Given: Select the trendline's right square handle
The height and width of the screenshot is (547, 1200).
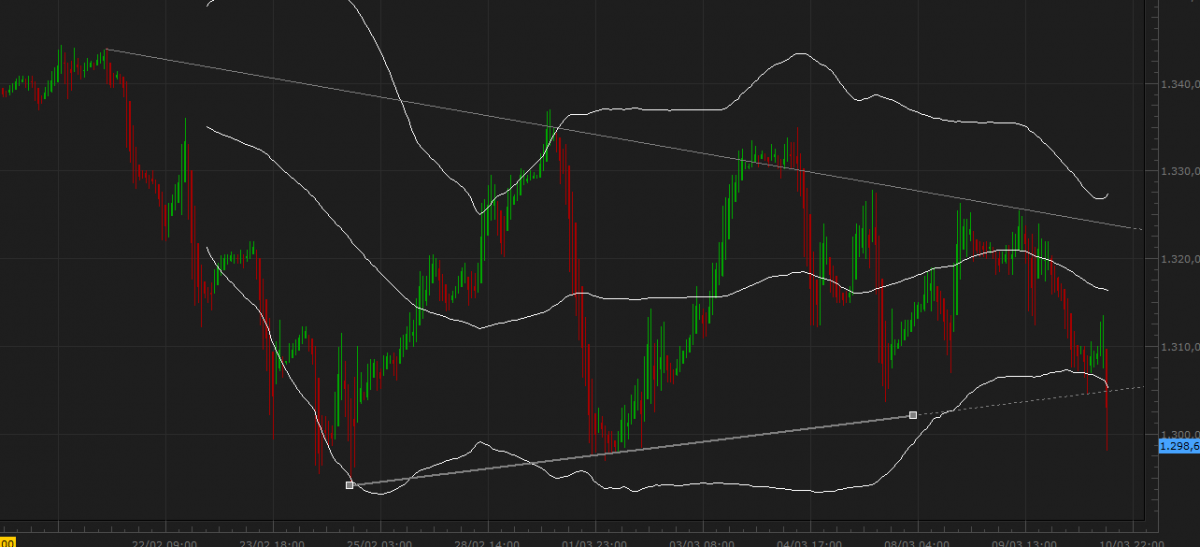Looking at the screenshot, I should click(x=913, y=414).
